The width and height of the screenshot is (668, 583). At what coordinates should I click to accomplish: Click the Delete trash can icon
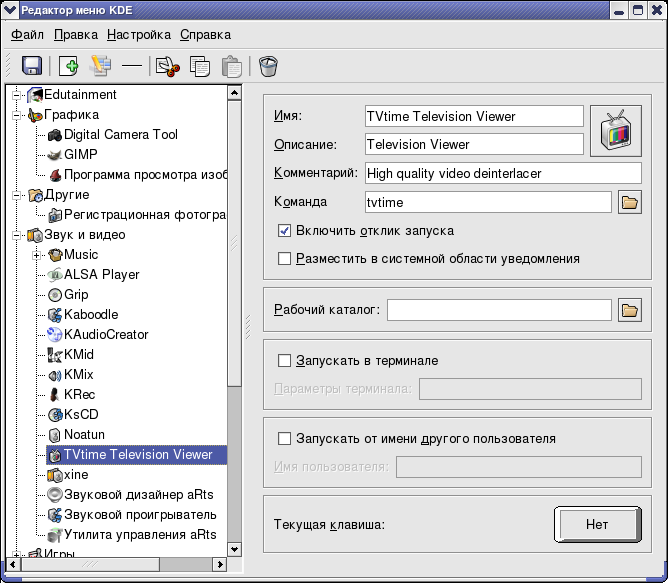(x=268, y=66)
